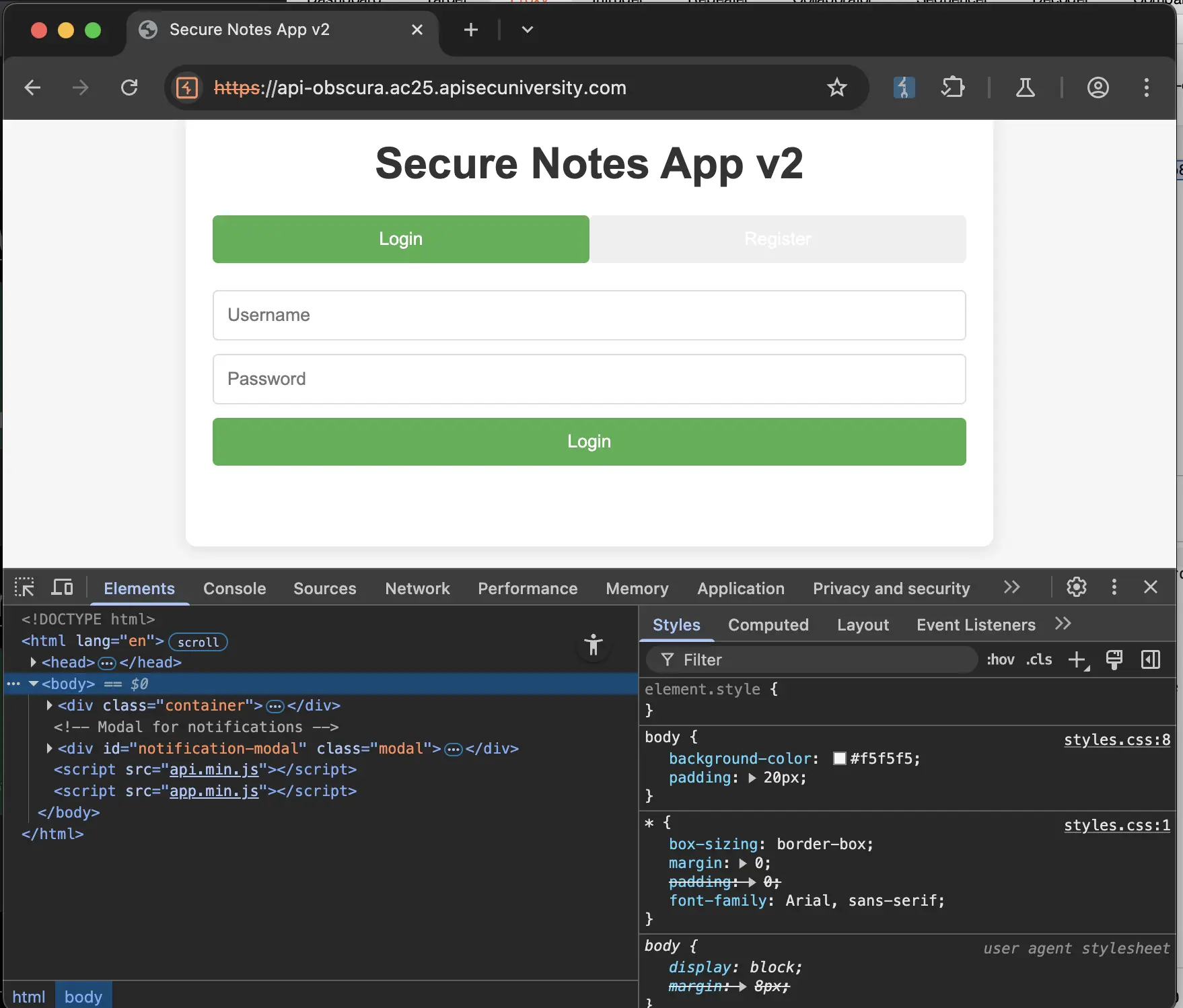The image size is (1183, 1008).
Task: Open the #f5f5f5 background color swatch
Action: point(839,758)
